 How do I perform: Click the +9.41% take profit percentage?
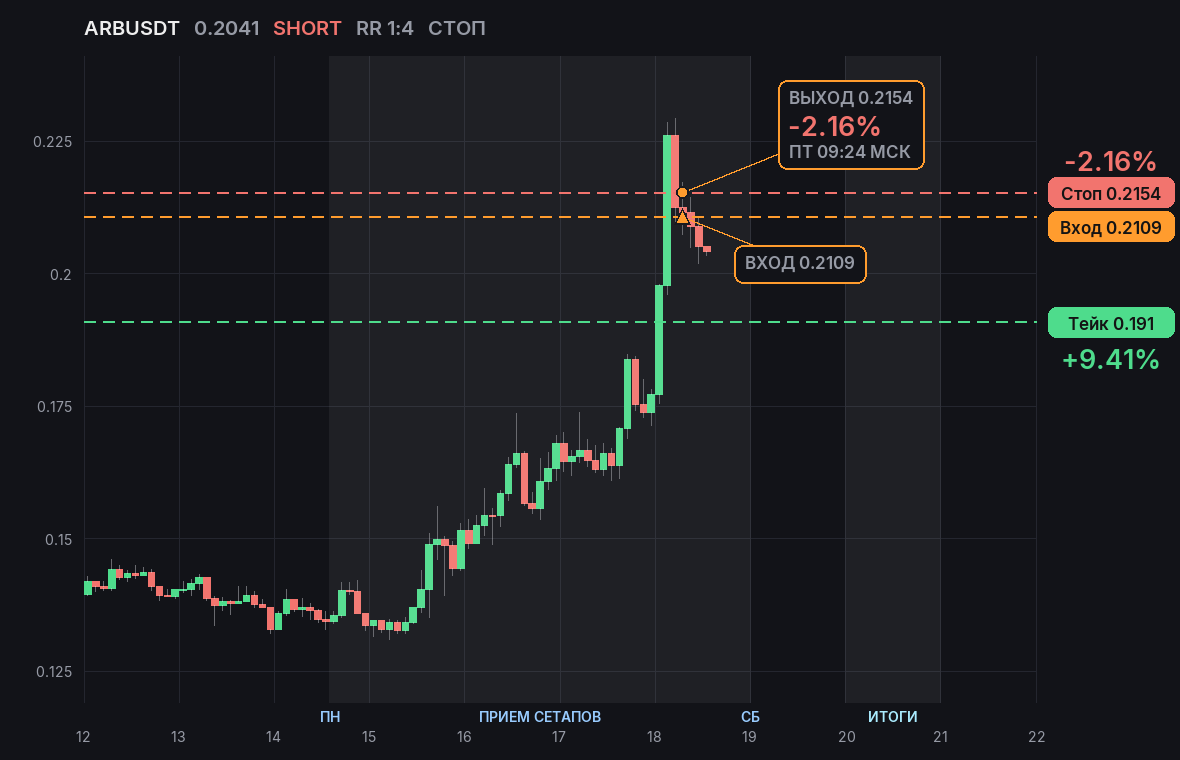[x=1111, y=359]
